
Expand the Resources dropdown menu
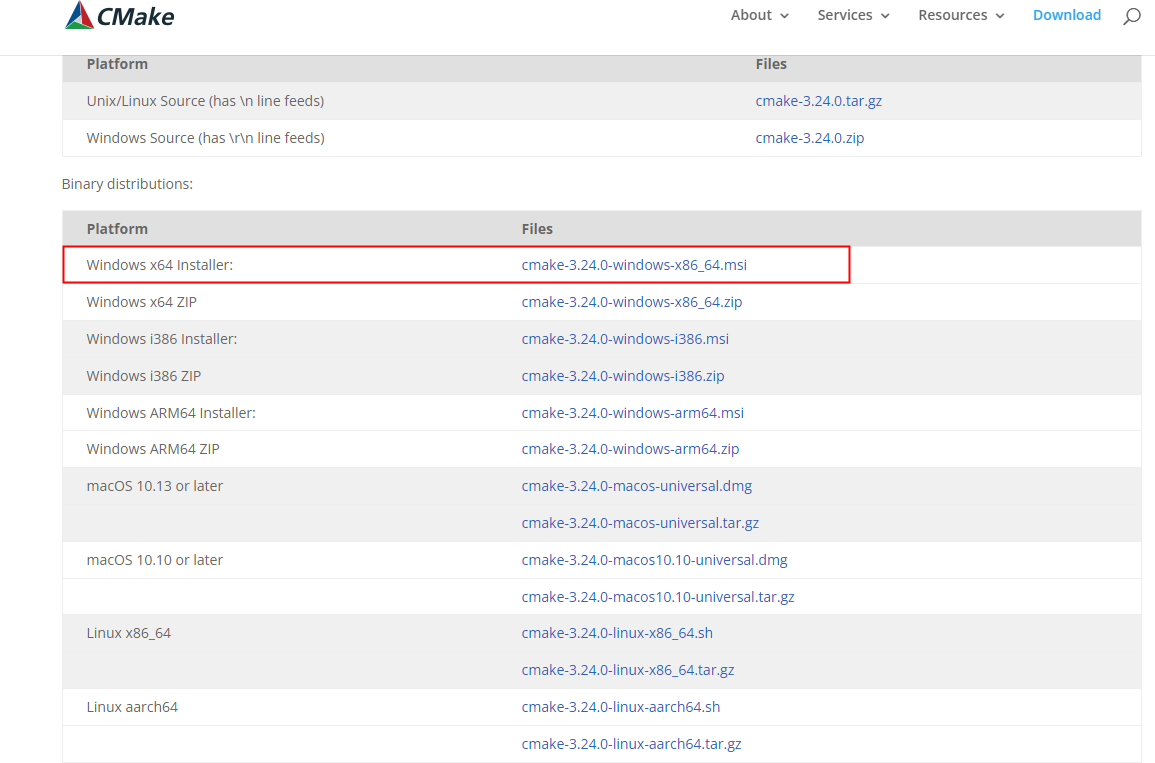pos(961,15)
